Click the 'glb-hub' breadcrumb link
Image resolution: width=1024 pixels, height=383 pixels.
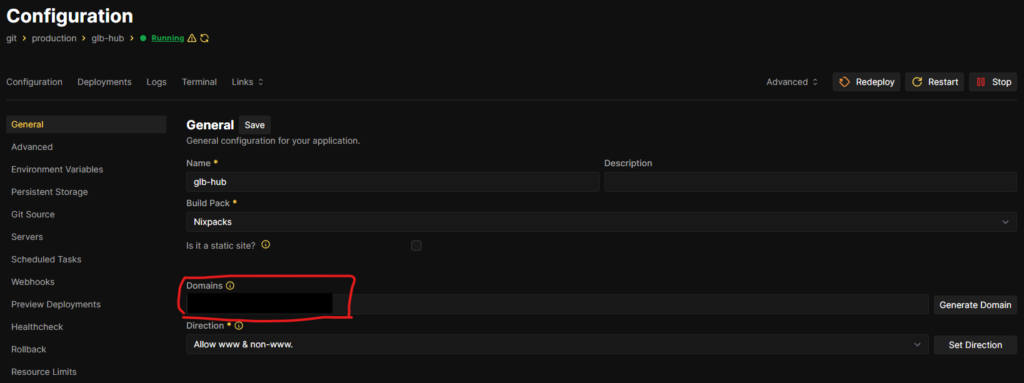tap(108, 39)
